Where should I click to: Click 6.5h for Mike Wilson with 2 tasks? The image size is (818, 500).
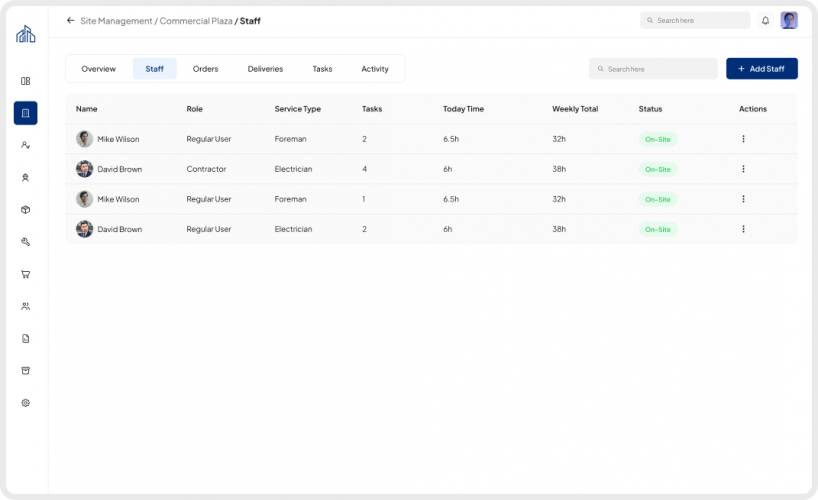(451, 139)
